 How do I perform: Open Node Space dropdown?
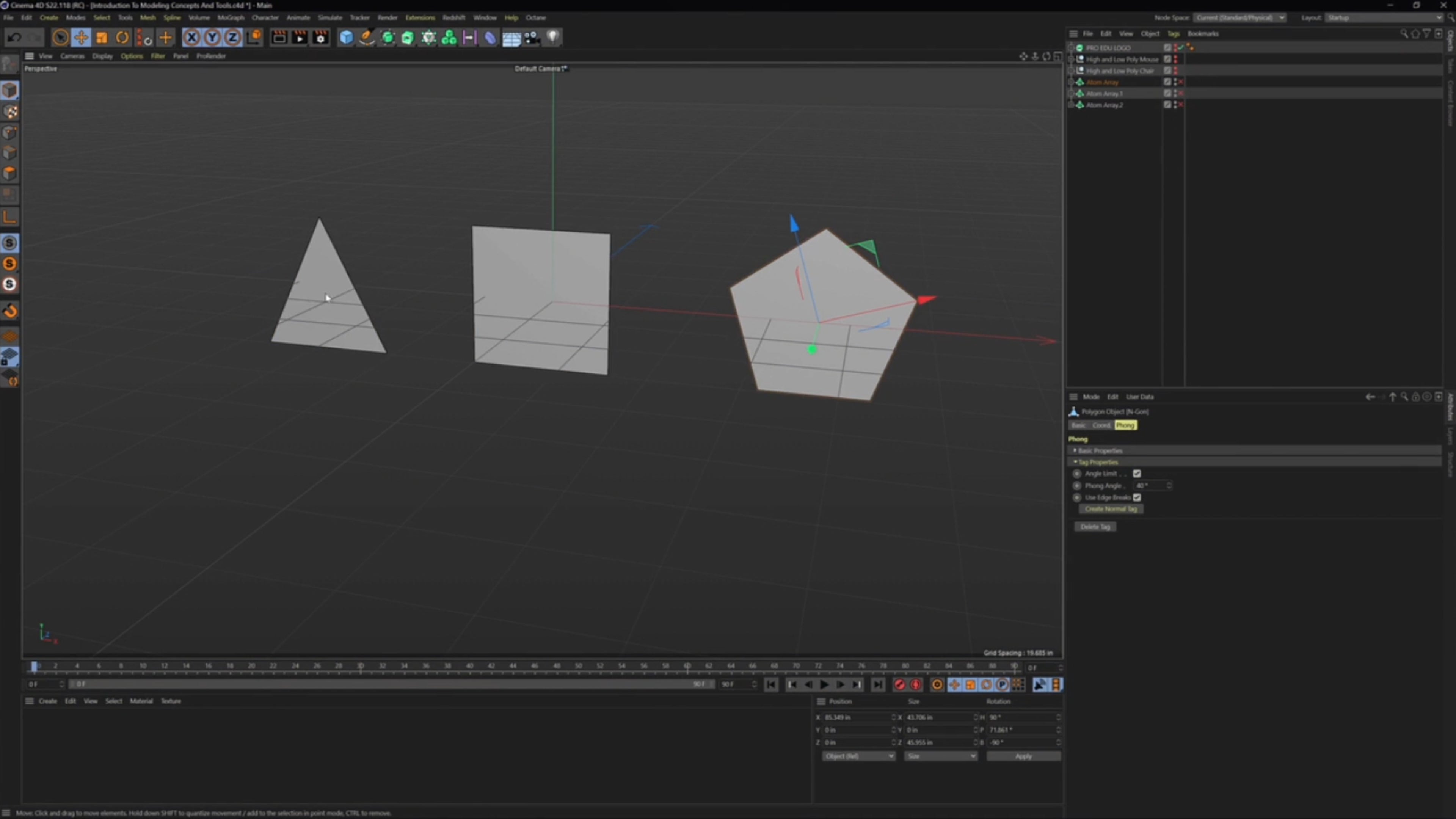(x=1240, y=17)
